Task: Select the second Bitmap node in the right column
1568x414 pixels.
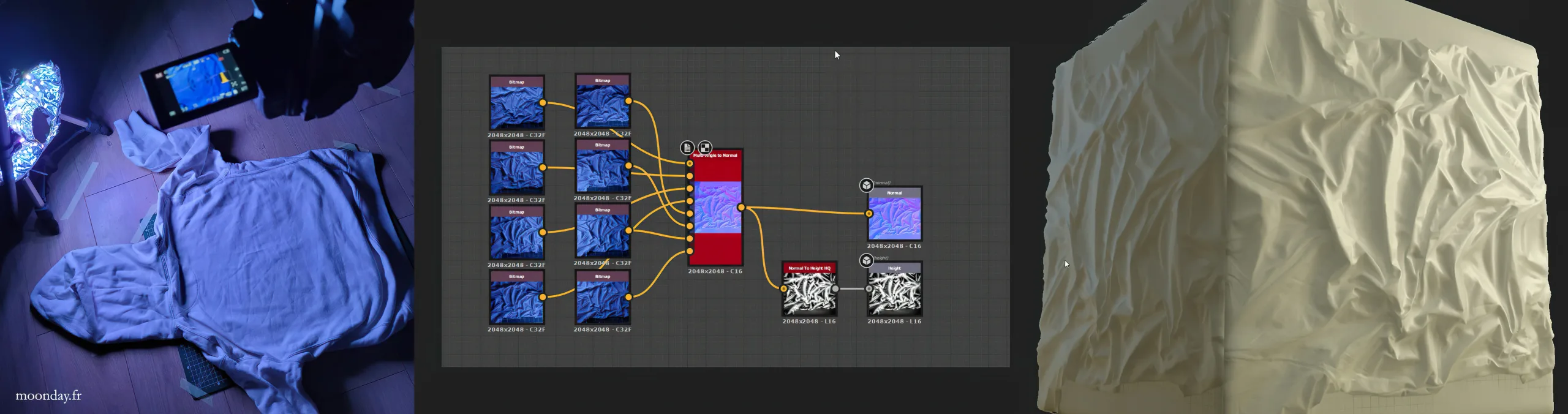Action: pyautogui.click(x=603, y=166)
